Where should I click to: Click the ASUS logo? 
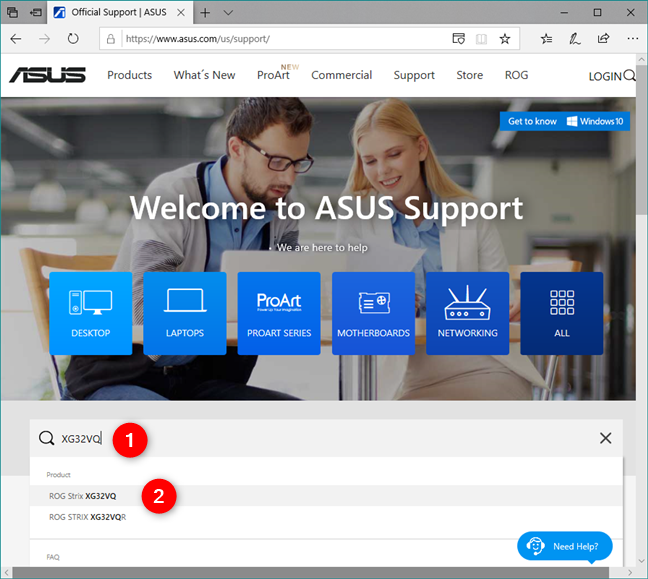tap(48, 75)
